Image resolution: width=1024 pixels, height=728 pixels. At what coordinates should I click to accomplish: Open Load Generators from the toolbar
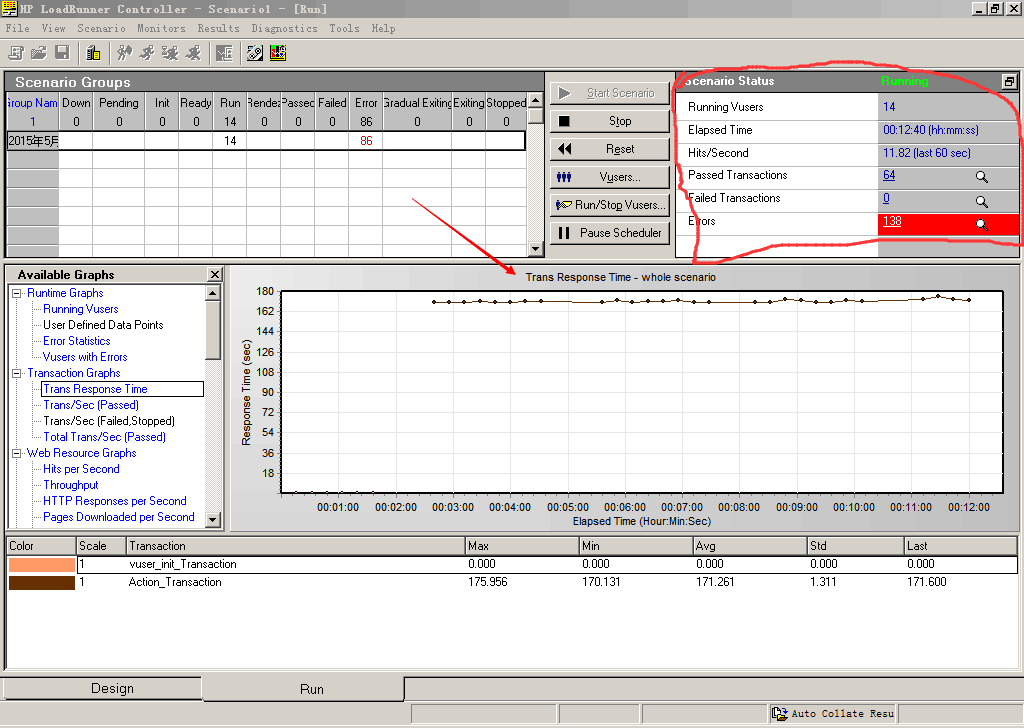(93, 53)
